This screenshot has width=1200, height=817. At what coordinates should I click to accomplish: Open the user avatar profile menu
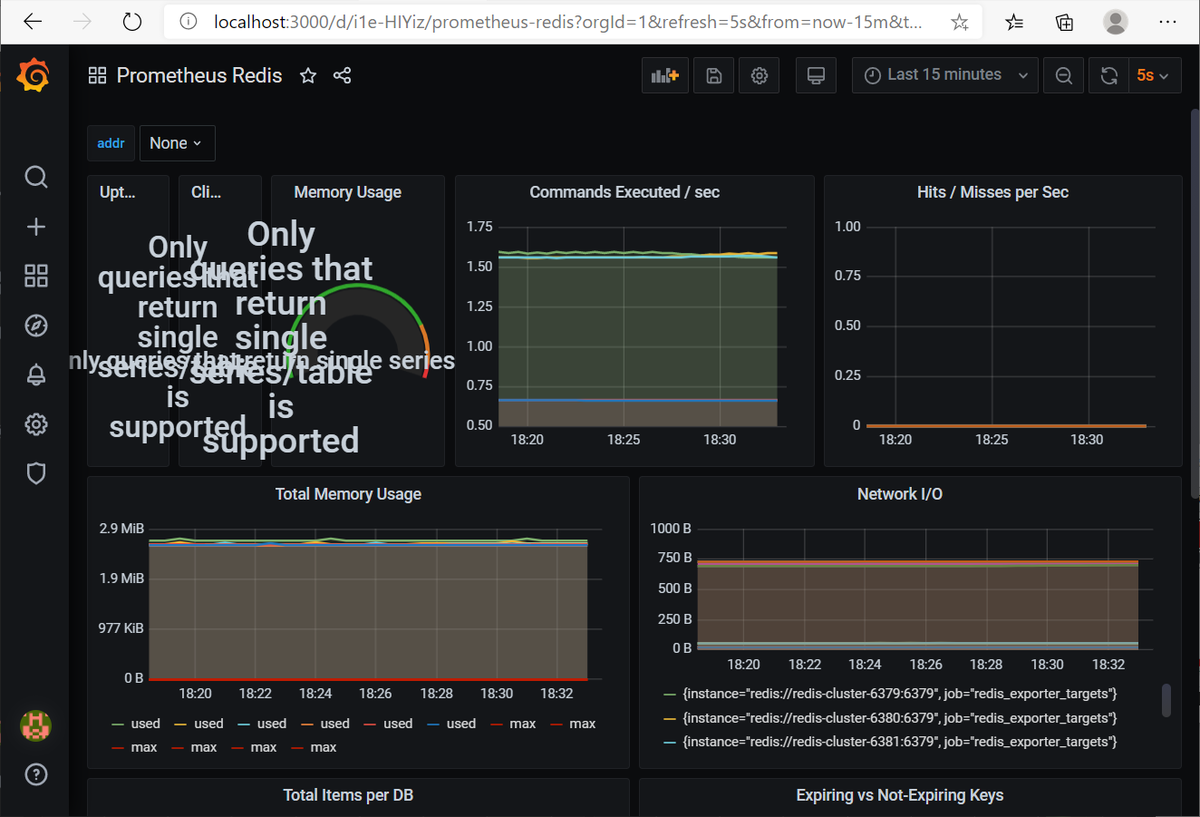tap(36, 725)
